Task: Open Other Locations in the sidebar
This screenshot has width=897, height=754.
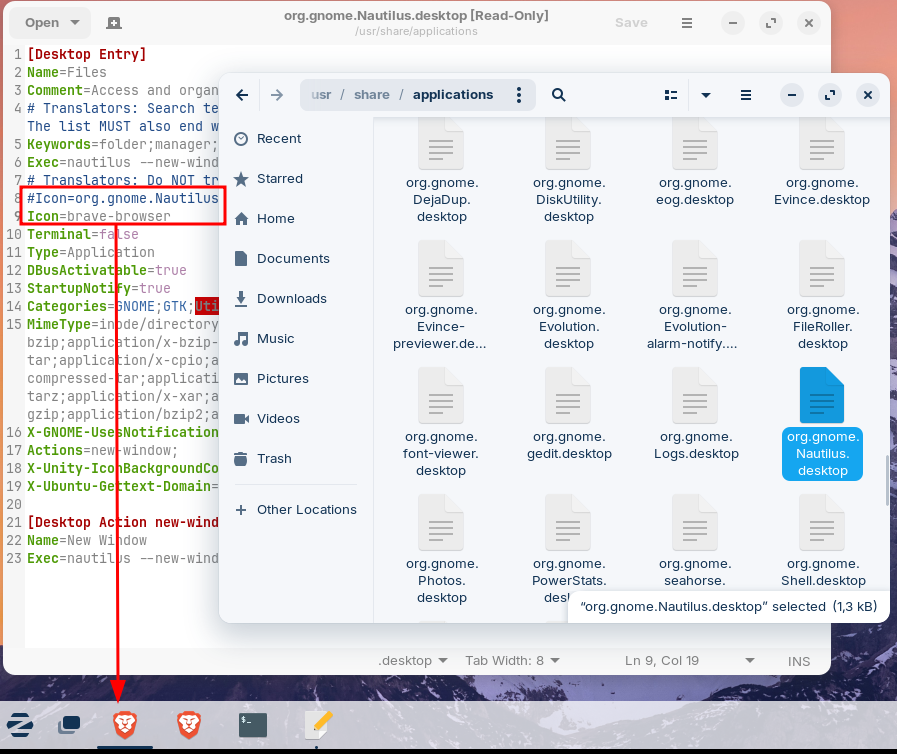Action: pyautogui.click(x=296, y=510)
